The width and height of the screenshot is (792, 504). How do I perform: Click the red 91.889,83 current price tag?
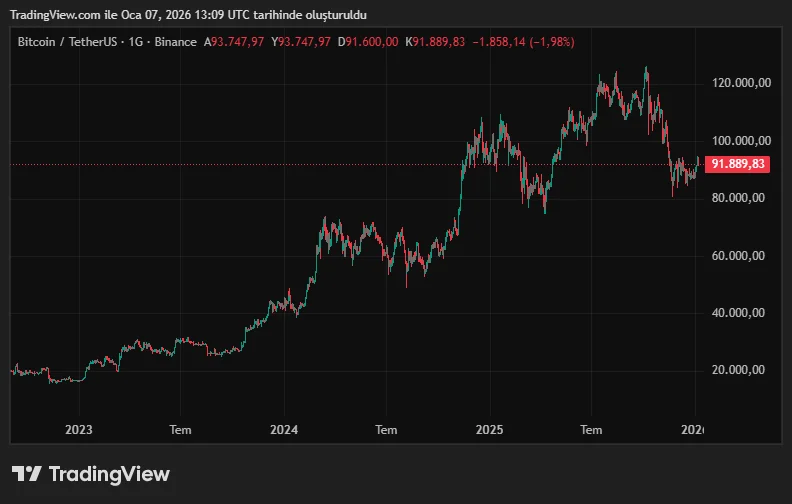[x=738, y=165]
